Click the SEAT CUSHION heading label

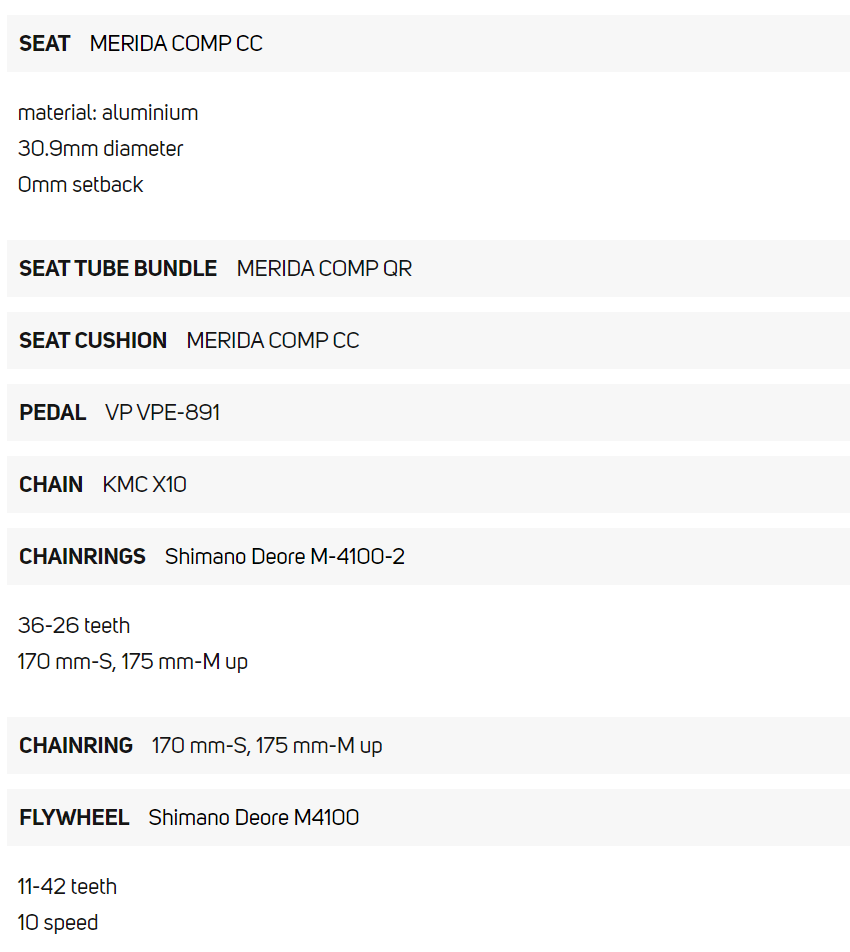pyautogui.click(x=93, y=341)
